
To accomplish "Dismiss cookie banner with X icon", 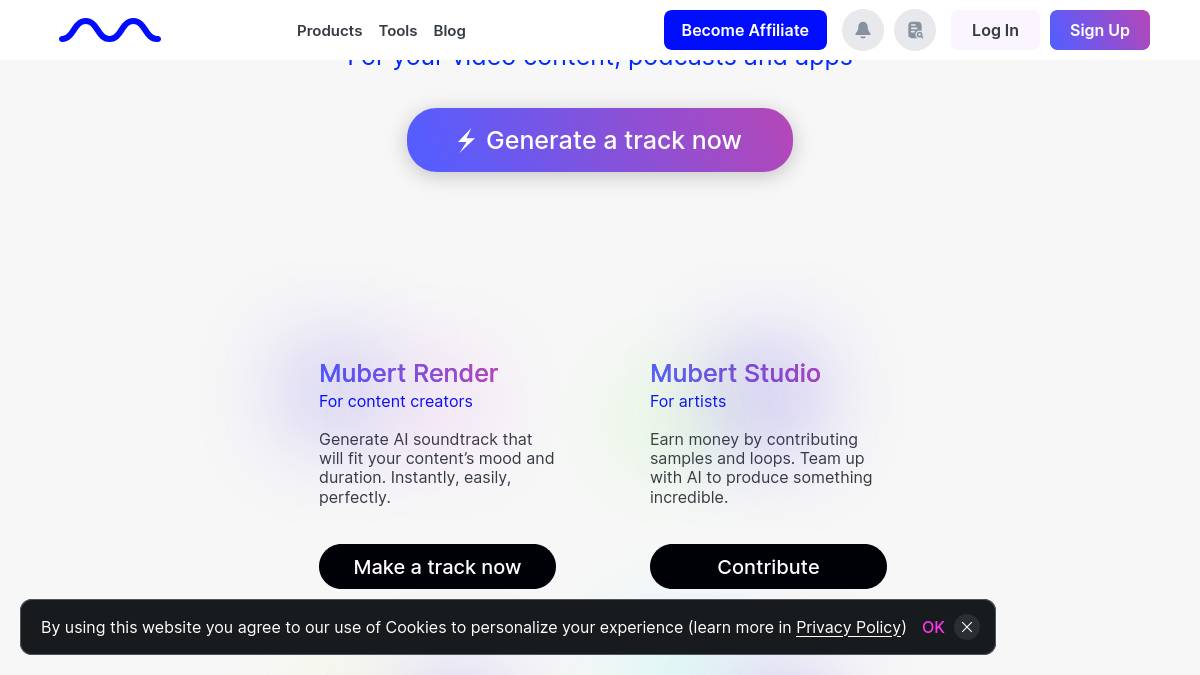I will point(966,627).
